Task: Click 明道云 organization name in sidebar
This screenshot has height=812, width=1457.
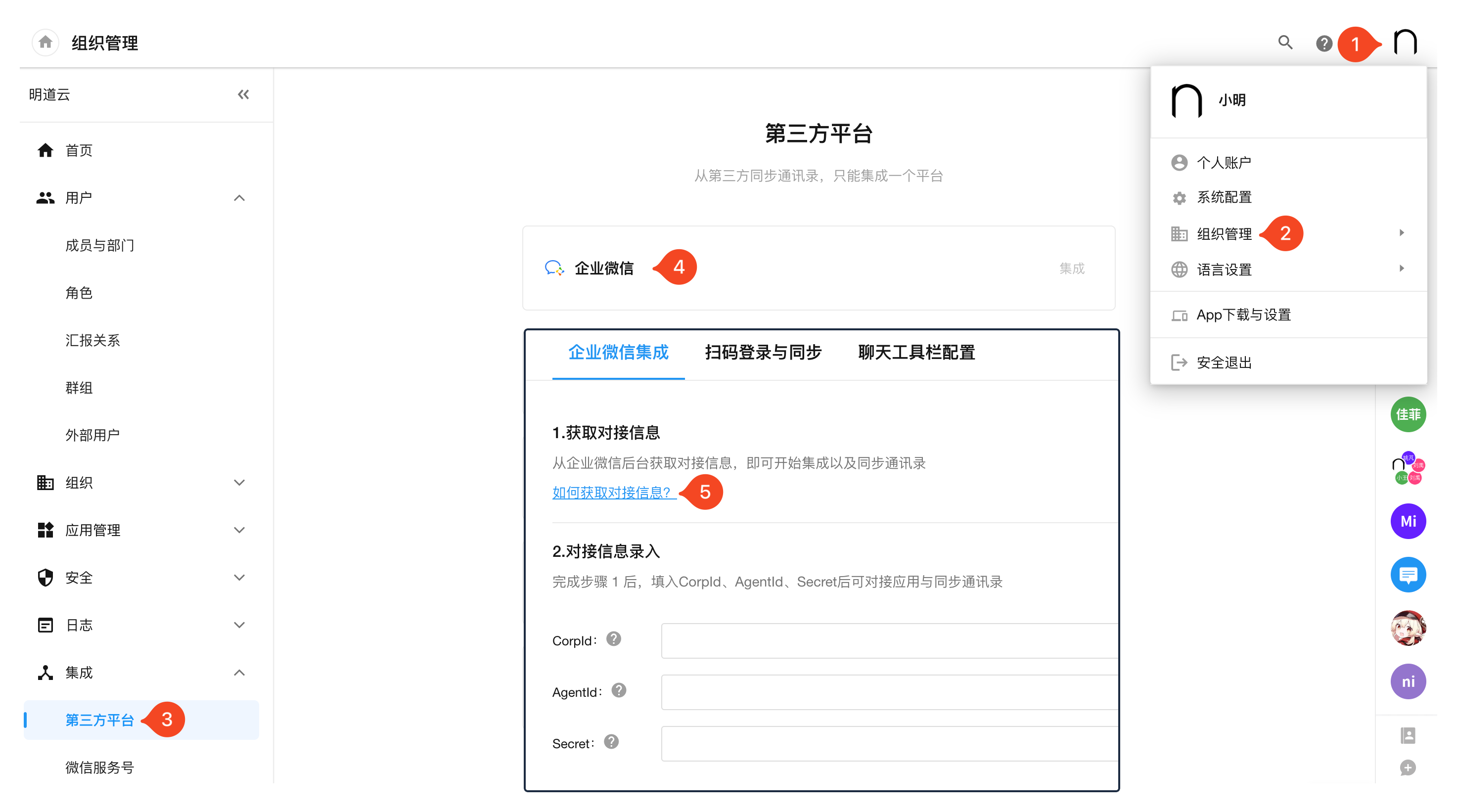Action: tap(49, 94)
